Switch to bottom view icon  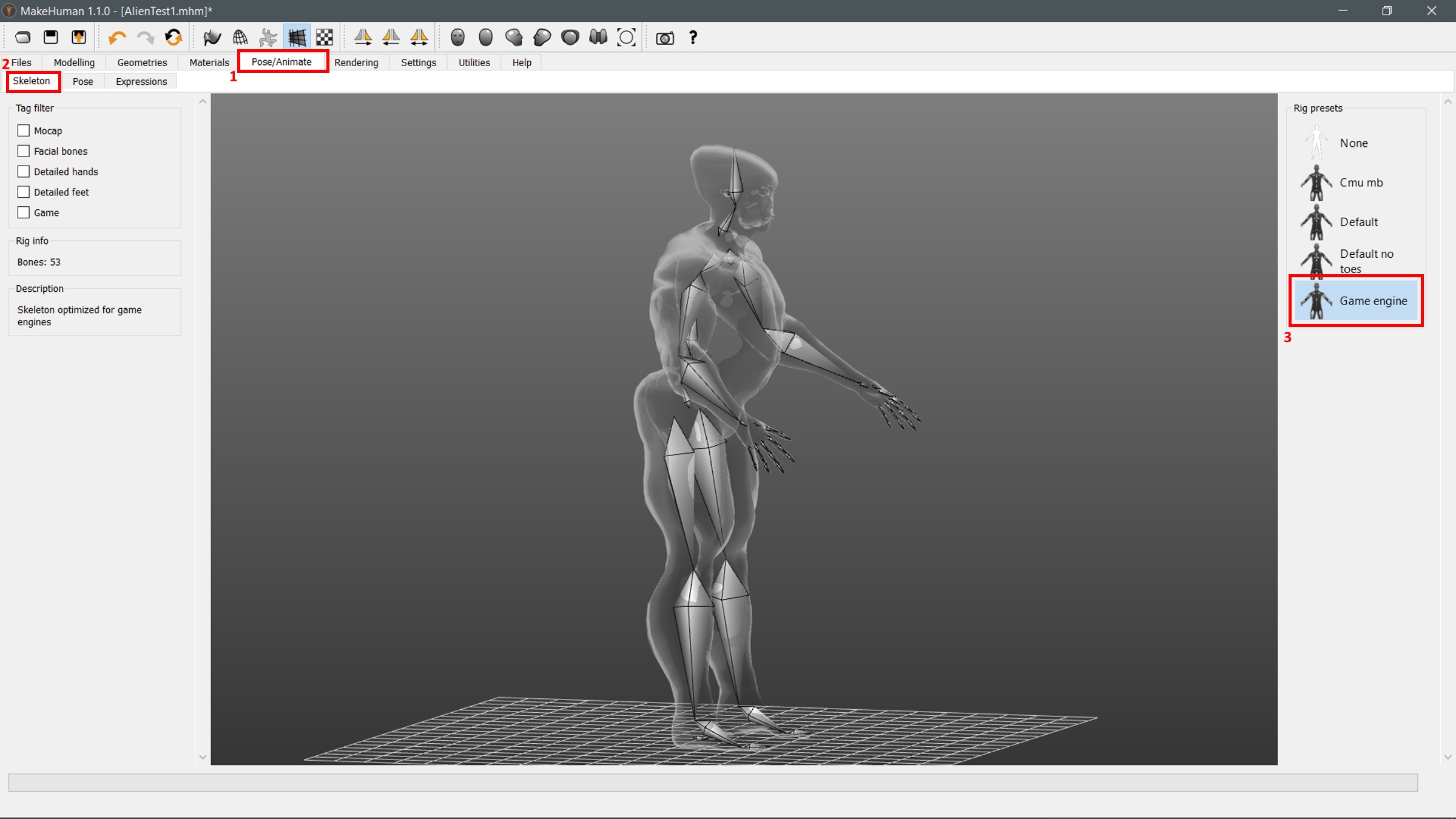598,38
